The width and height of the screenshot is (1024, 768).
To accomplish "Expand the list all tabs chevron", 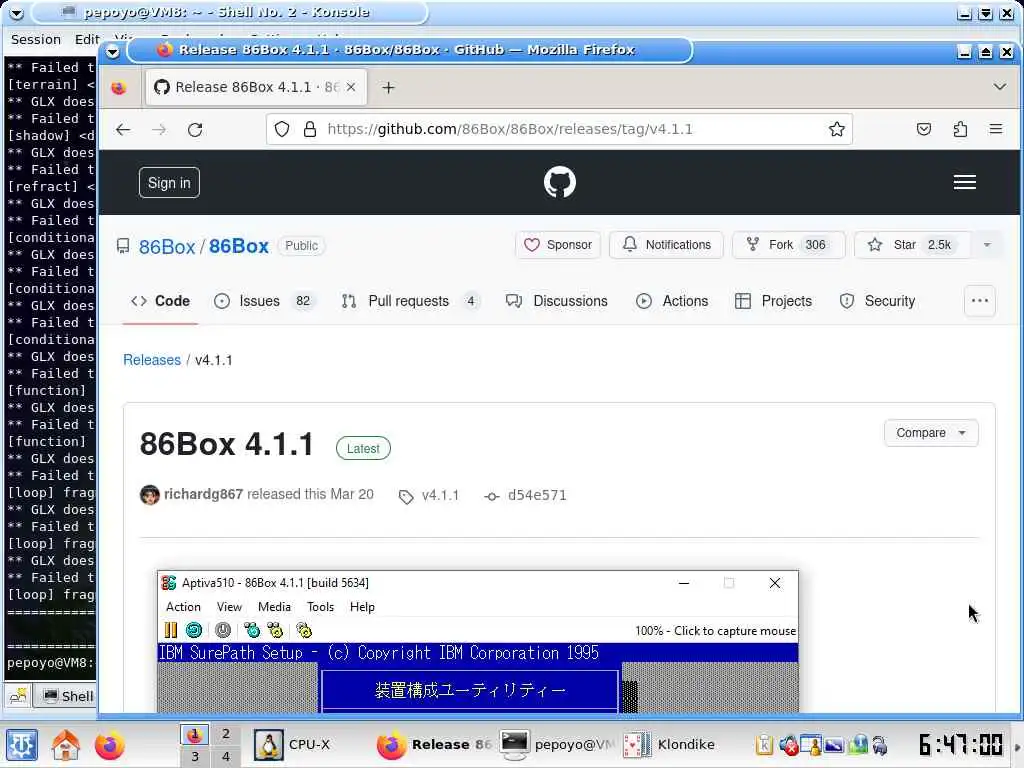I will click(x=999, y=87).
